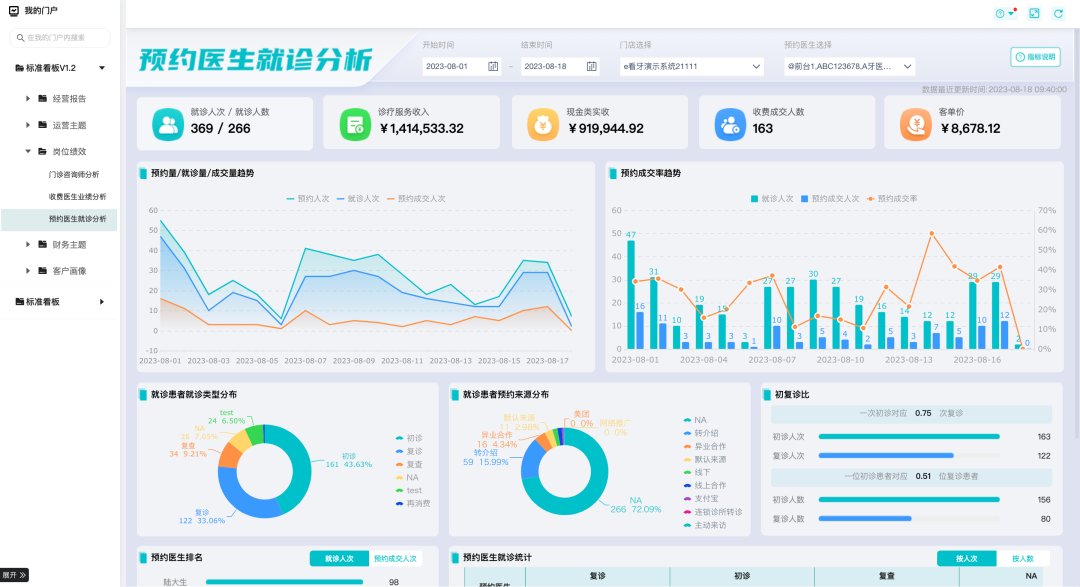Click the refresh icon in top bar
The width and height of the screenshot is (1080, 587).
pyautogui.click(x=1058, y=13)
